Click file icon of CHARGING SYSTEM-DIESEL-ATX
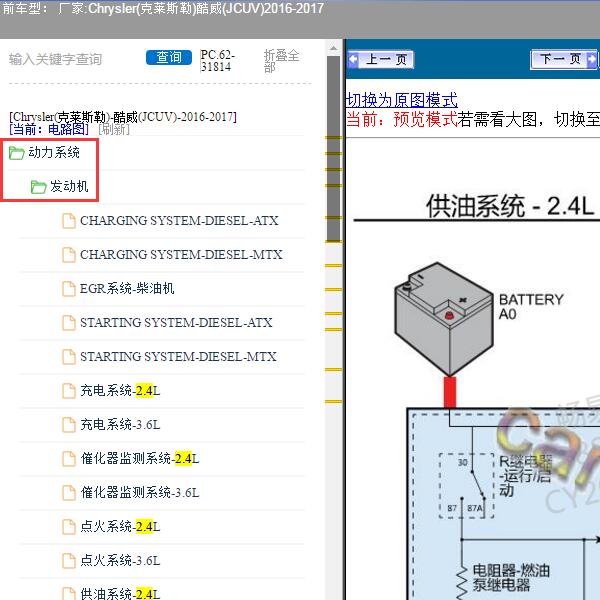 [69, 221]
